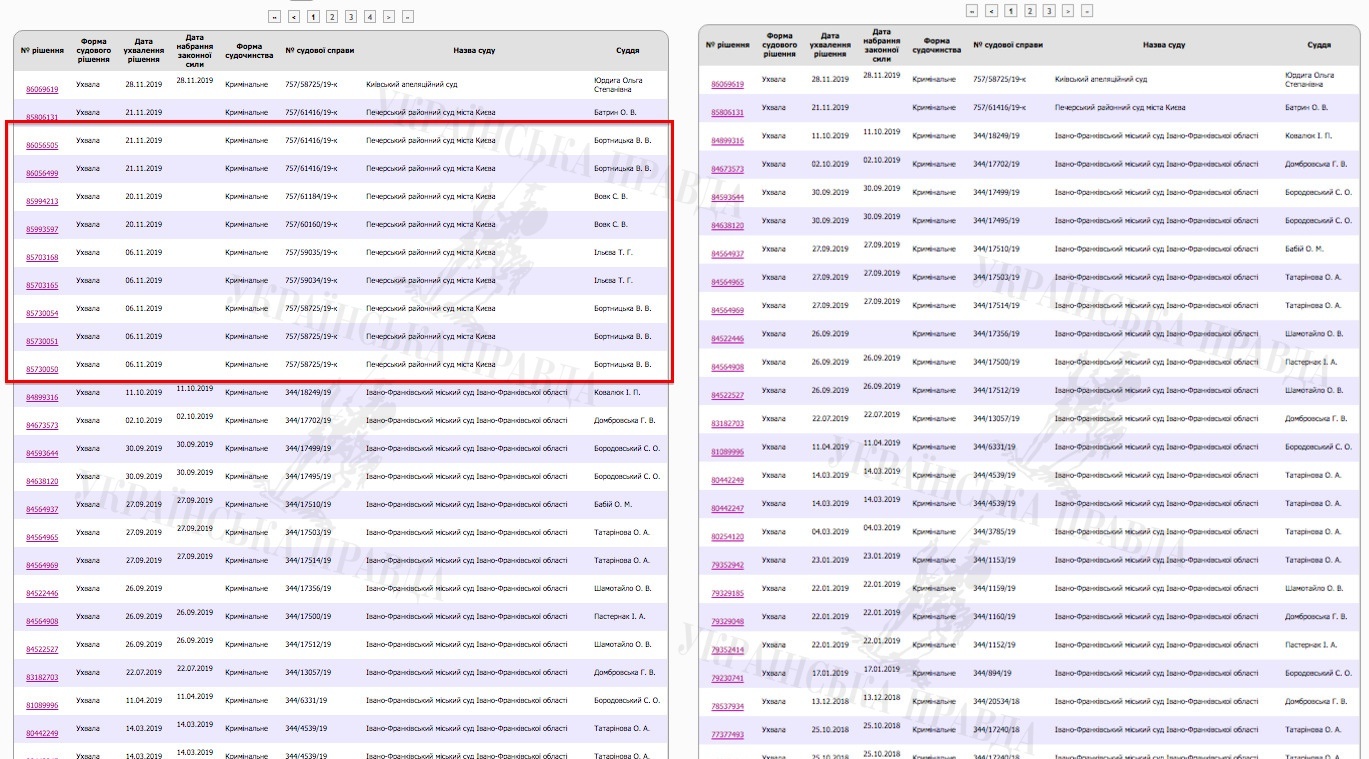Image resolution: width=1369 pixels, height=759 pixels.
Task: Click next page arrow in right pagination
Action: point(1067,11)
